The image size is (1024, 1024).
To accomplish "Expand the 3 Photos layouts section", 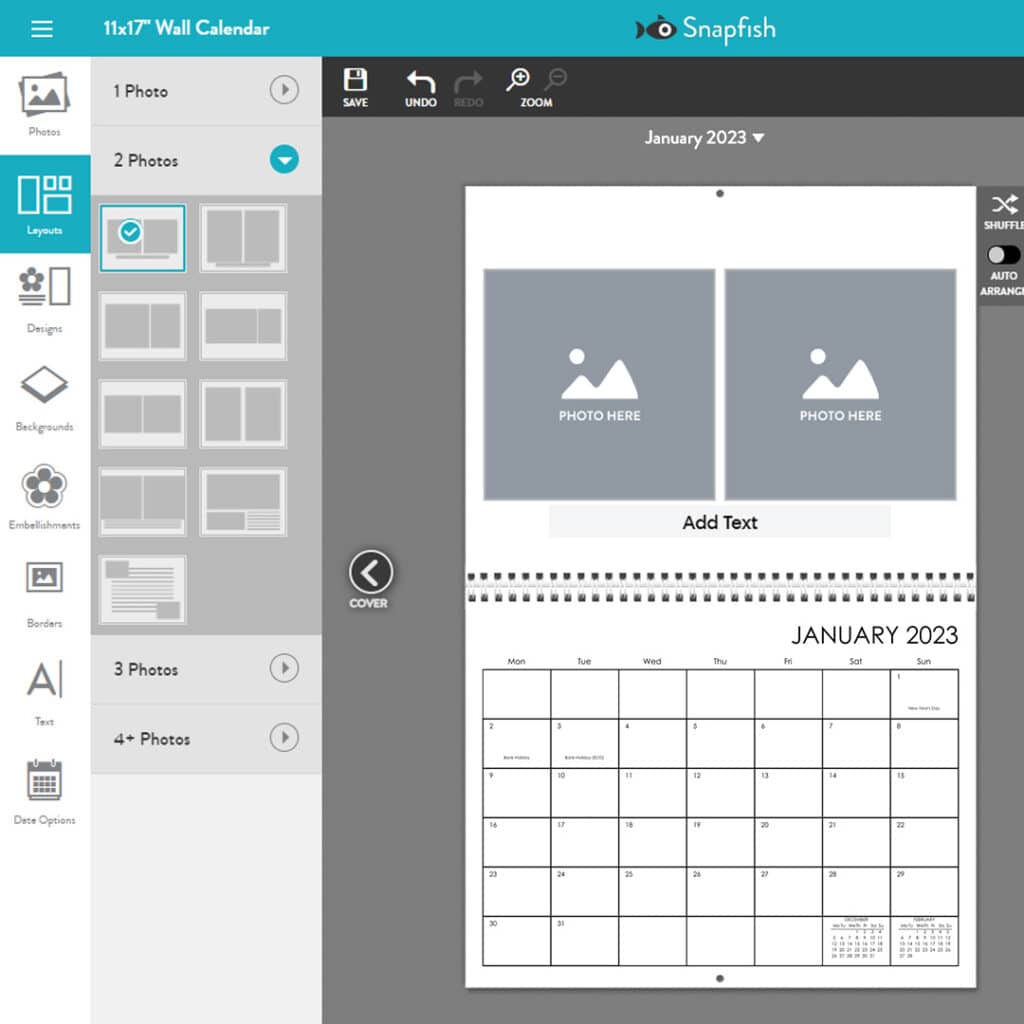I will click(x=284, y=669).
